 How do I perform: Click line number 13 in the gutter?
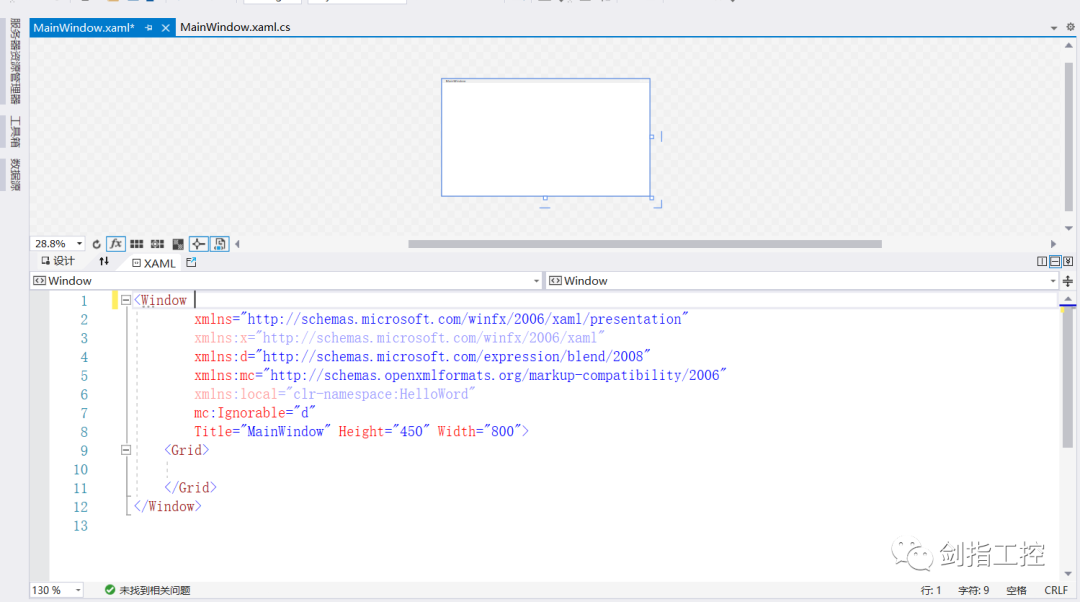point(81,526)
